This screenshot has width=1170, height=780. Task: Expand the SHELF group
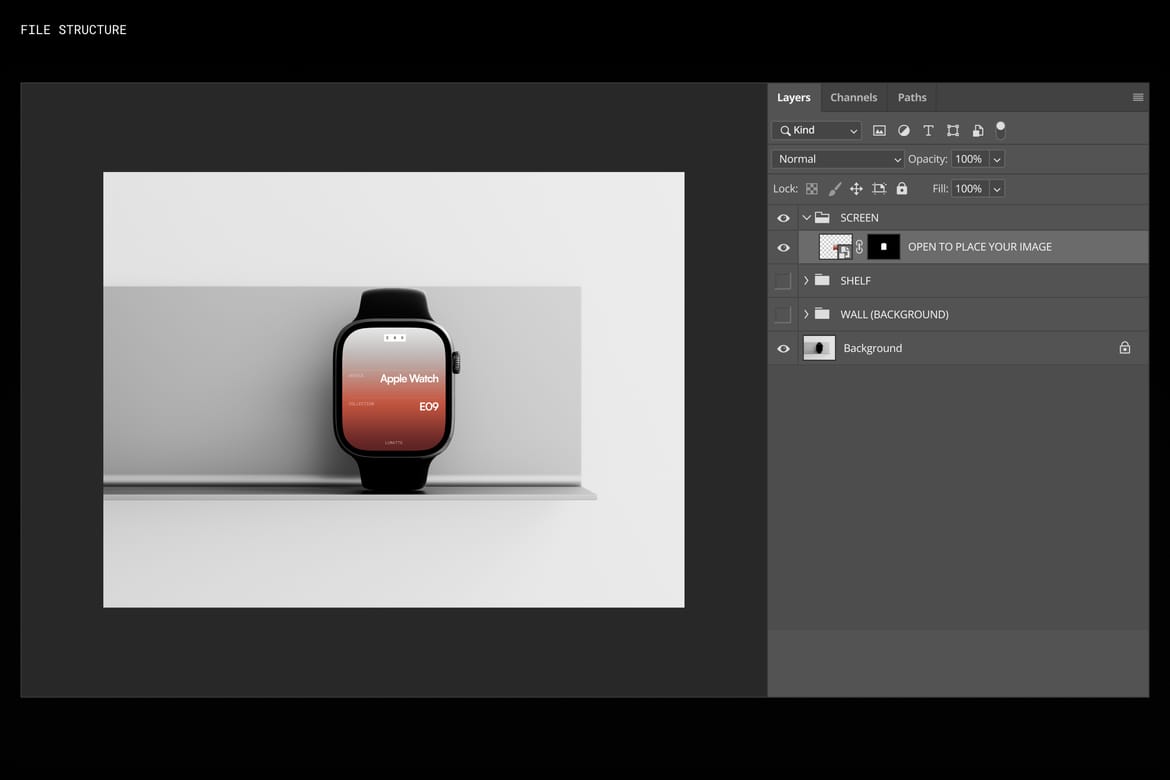[807, 281]
